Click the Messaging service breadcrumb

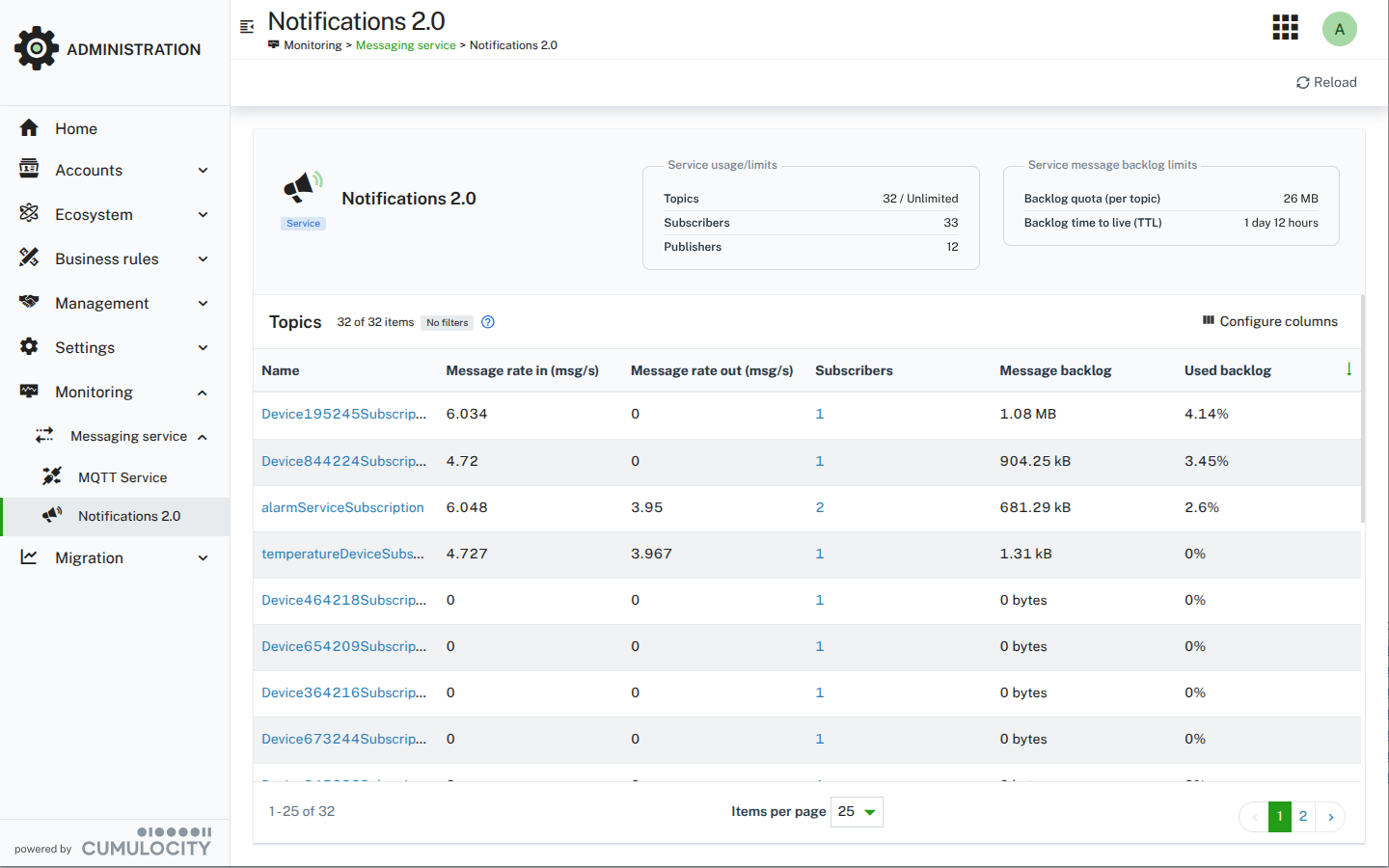click(x=405, y=45)
